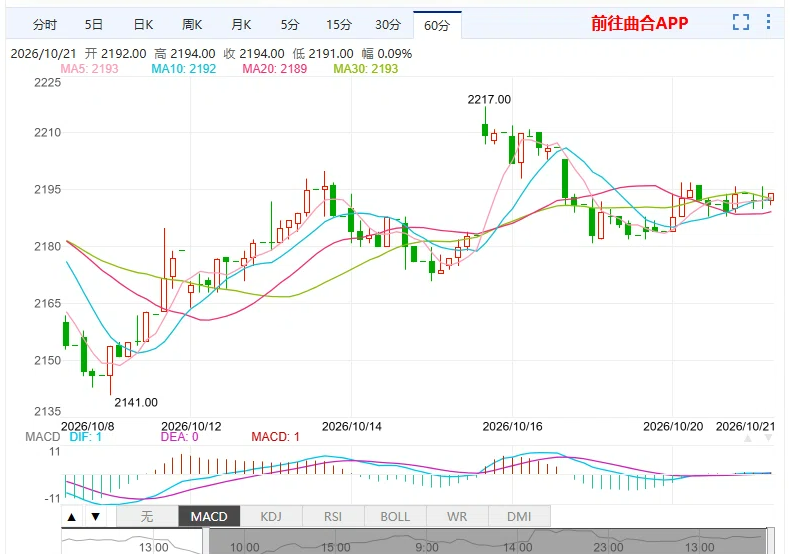The width and height of the screenshot is (790, 554).
Task: Click the MA10: 2192 legend label
Action: (x=183, y=69)
